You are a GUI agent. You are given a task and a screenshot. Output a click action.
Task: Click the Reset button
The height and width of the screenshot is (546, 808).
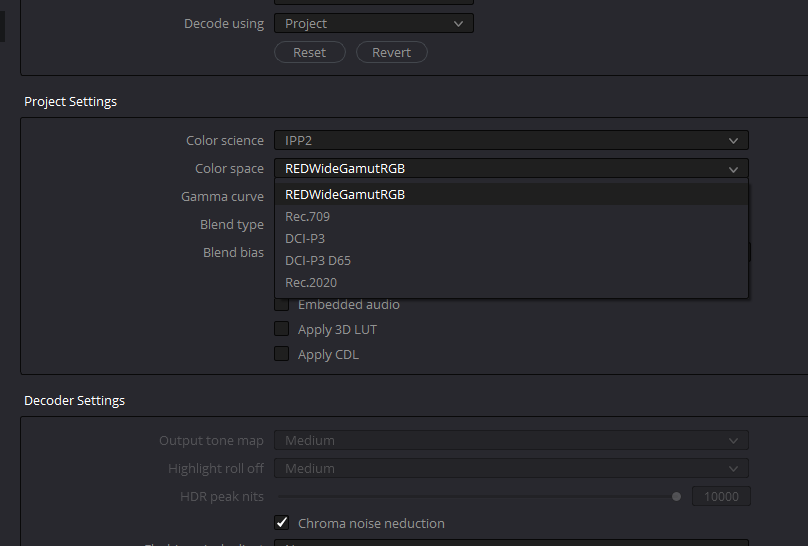click(309, 52)
